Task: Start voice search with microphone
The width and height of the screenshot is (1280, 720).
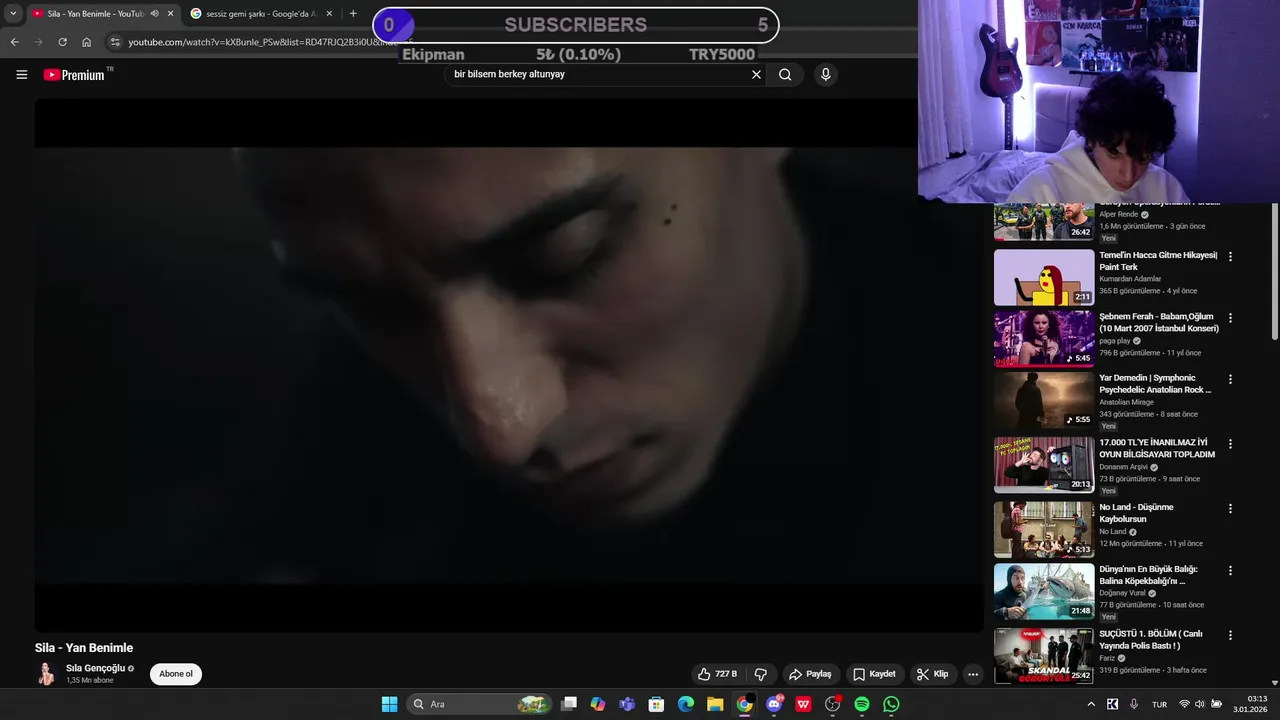Action: point(825,74)
